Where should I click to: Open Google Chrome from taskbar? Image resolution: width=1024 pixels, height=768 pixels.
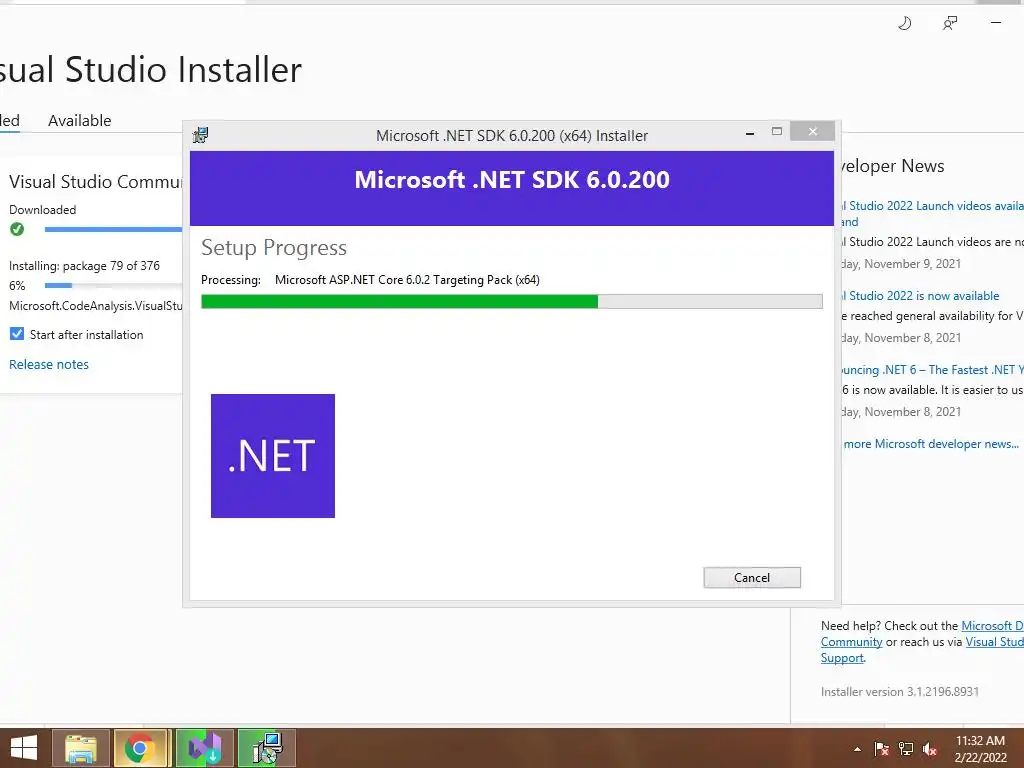pyautogui.click(x=140, y=748)
